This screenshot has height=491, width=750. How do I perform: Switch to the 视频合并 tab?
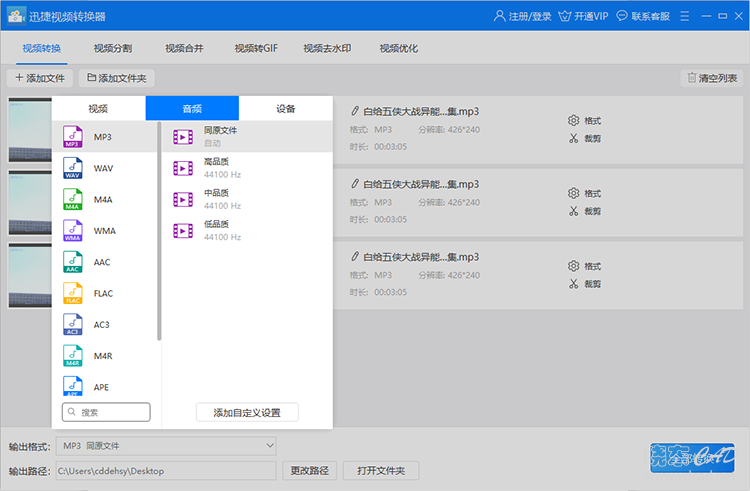pos(184,48)
